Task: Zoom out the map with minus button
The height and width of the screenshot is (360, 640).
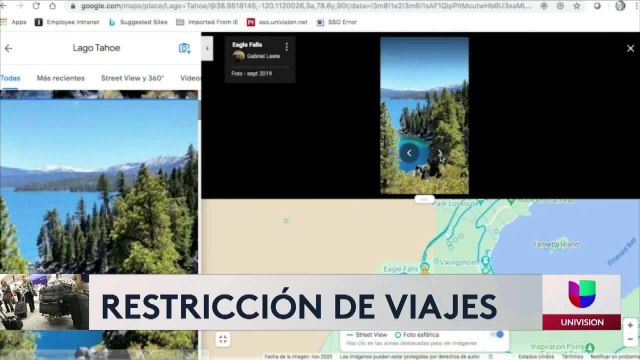Action: (x=630, y=339)
